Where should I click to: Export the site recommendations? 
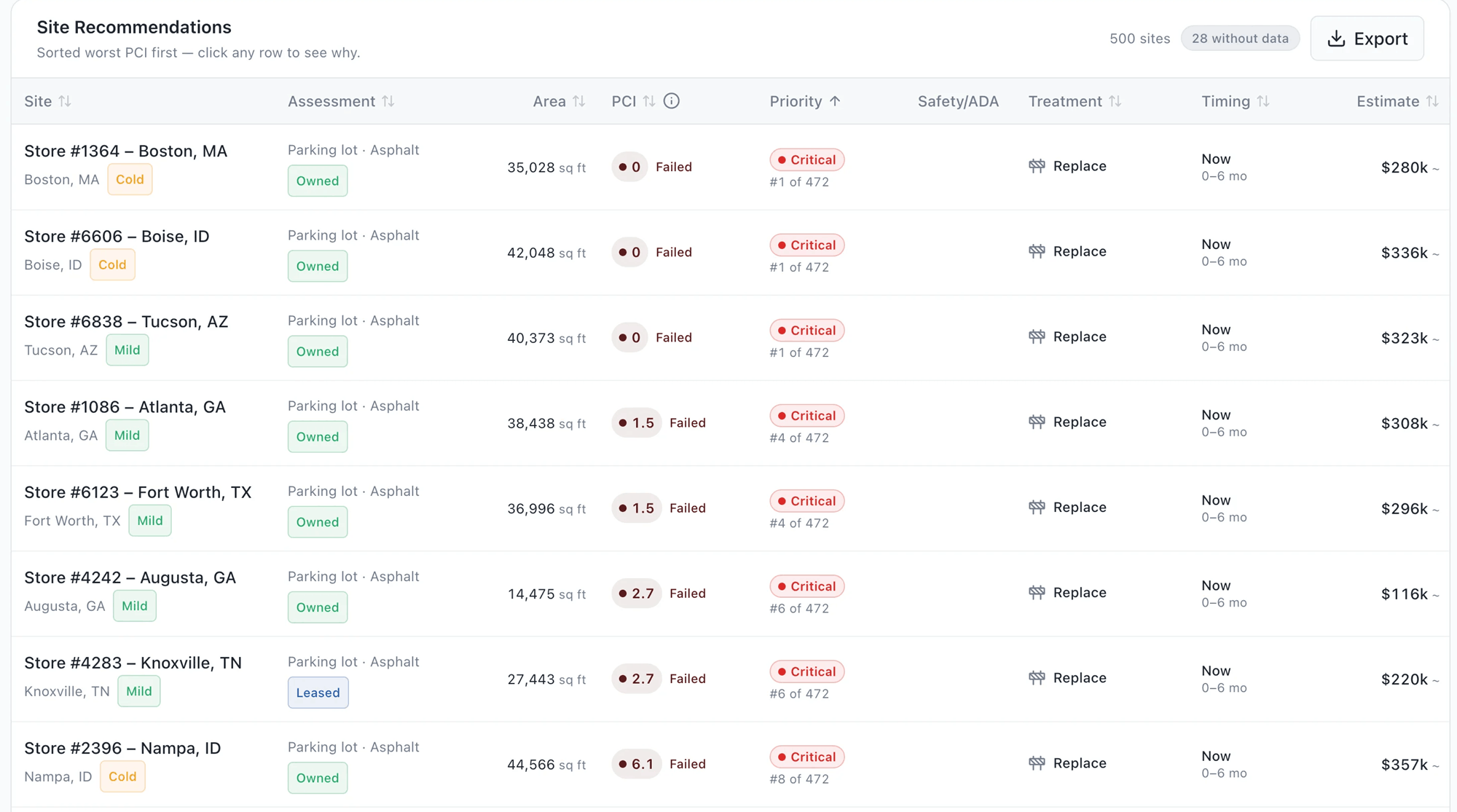(1367, 39)
